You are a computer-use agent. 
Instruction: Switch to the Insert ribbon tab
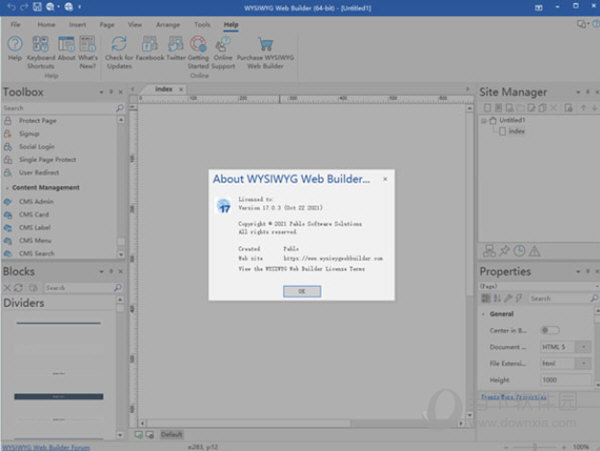(x=77, y=24)
